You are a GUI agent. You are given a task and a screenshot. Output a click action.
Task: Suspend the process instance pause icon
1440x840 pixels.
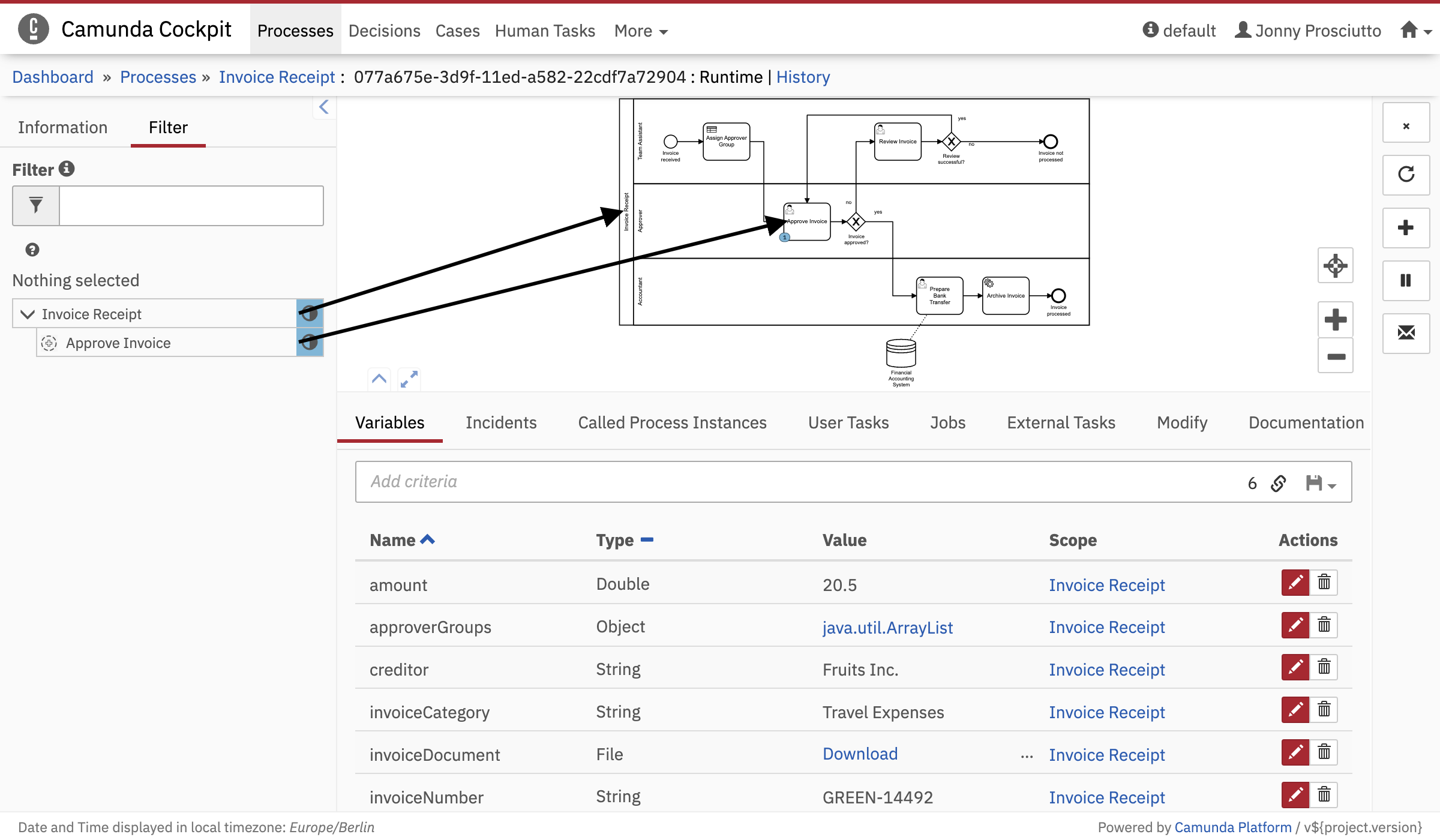1406,280
